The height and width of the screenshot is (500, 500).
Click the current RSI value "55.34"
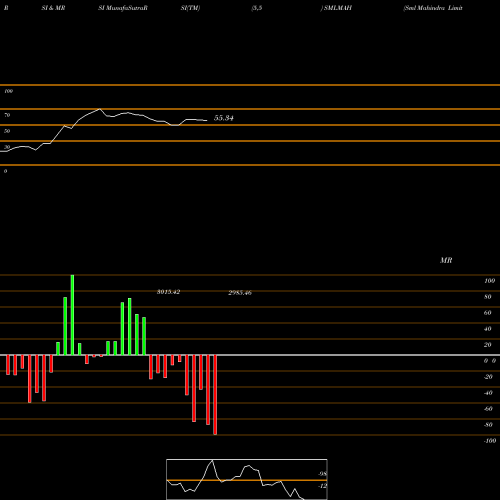click(x=224, y=118)
